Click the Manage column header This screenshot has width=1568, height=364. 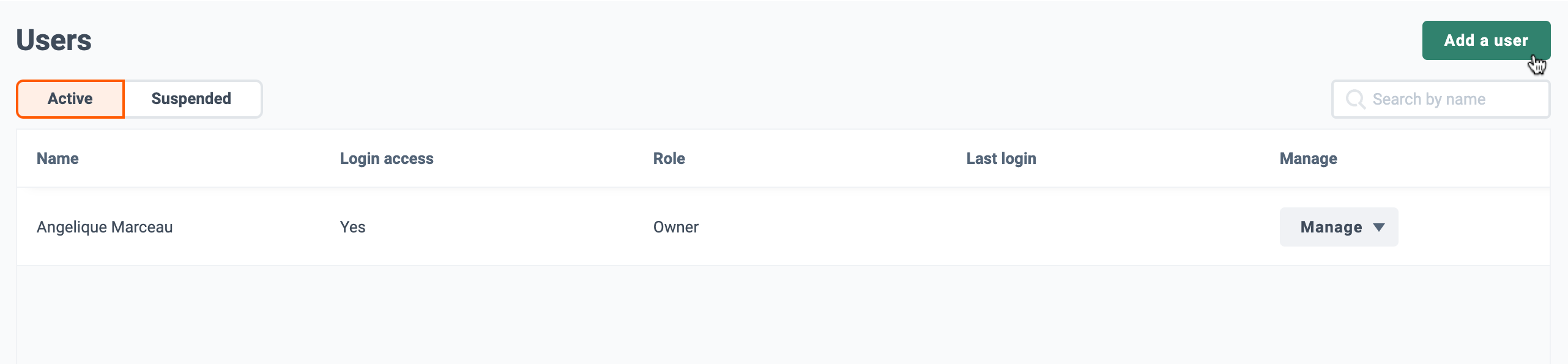point(1308,158)
